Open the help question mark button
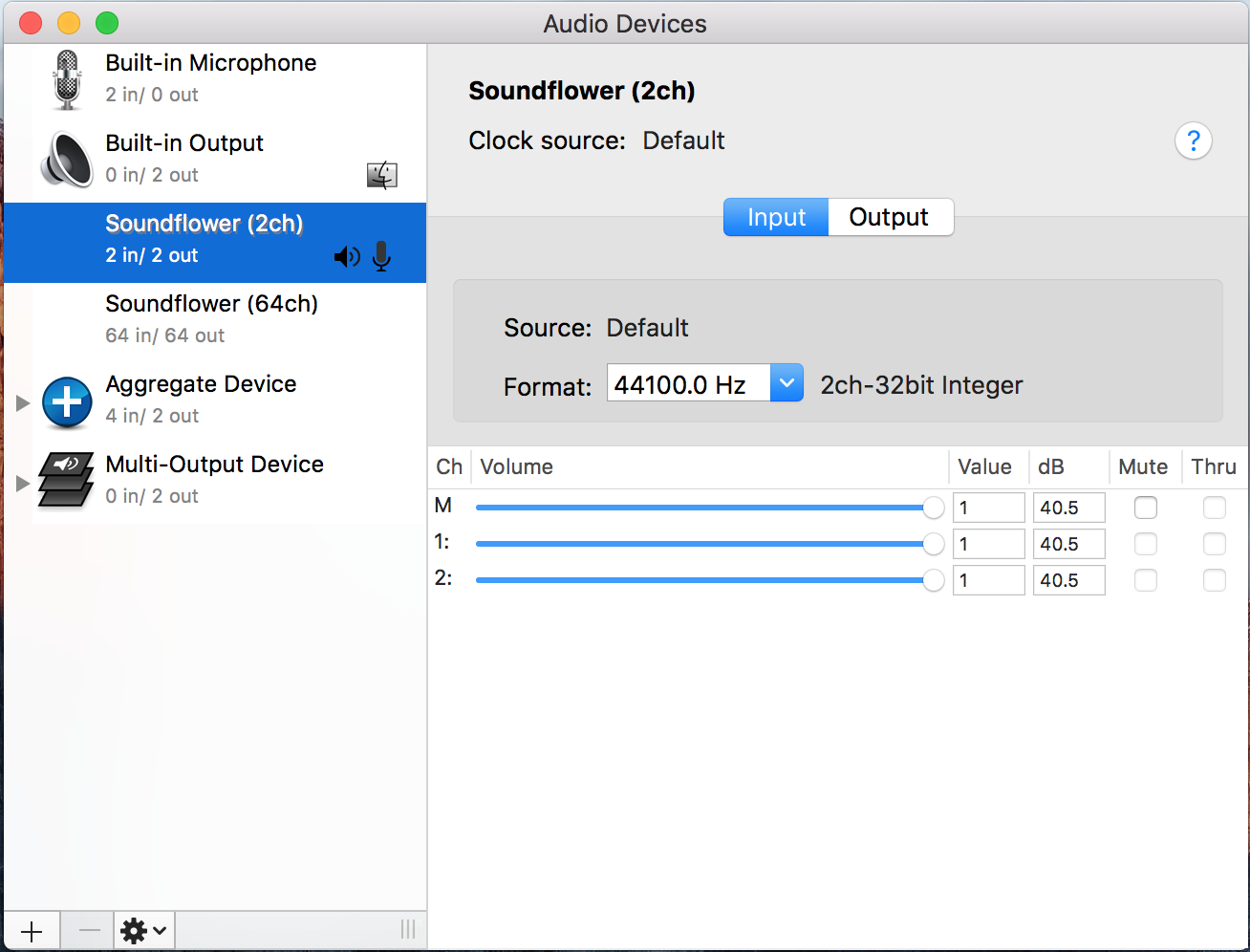The image size is (1250, 952). (1193, 141)
